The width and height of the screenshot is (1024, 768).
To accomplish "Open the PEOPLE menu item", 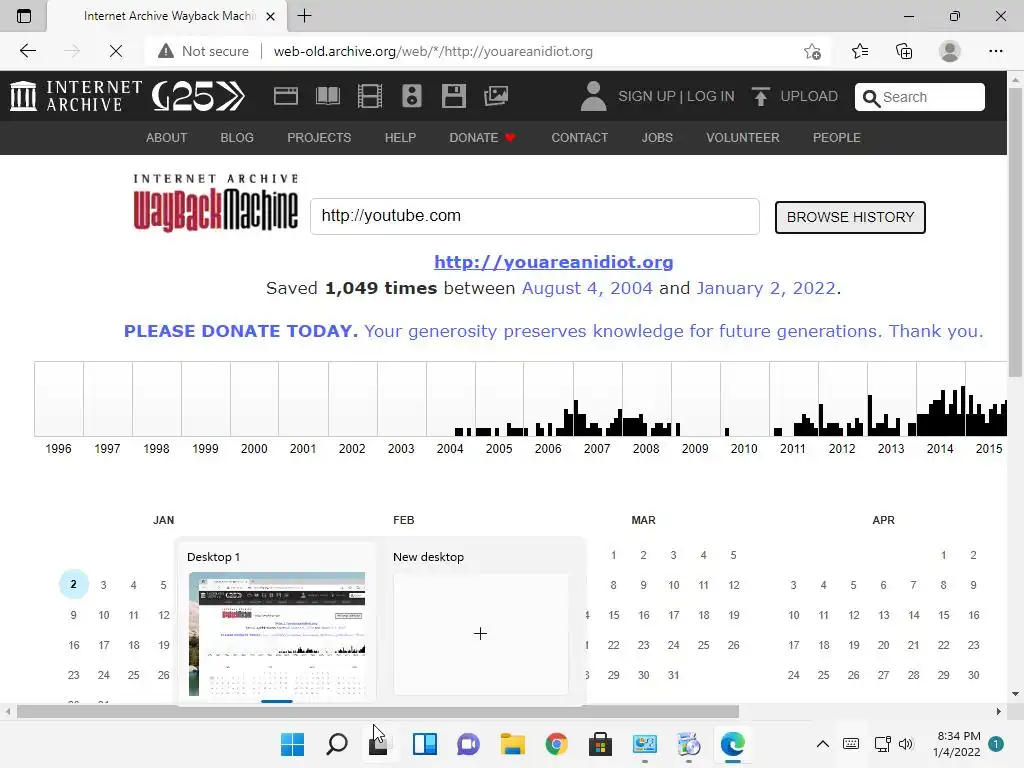I will [837, 138].
